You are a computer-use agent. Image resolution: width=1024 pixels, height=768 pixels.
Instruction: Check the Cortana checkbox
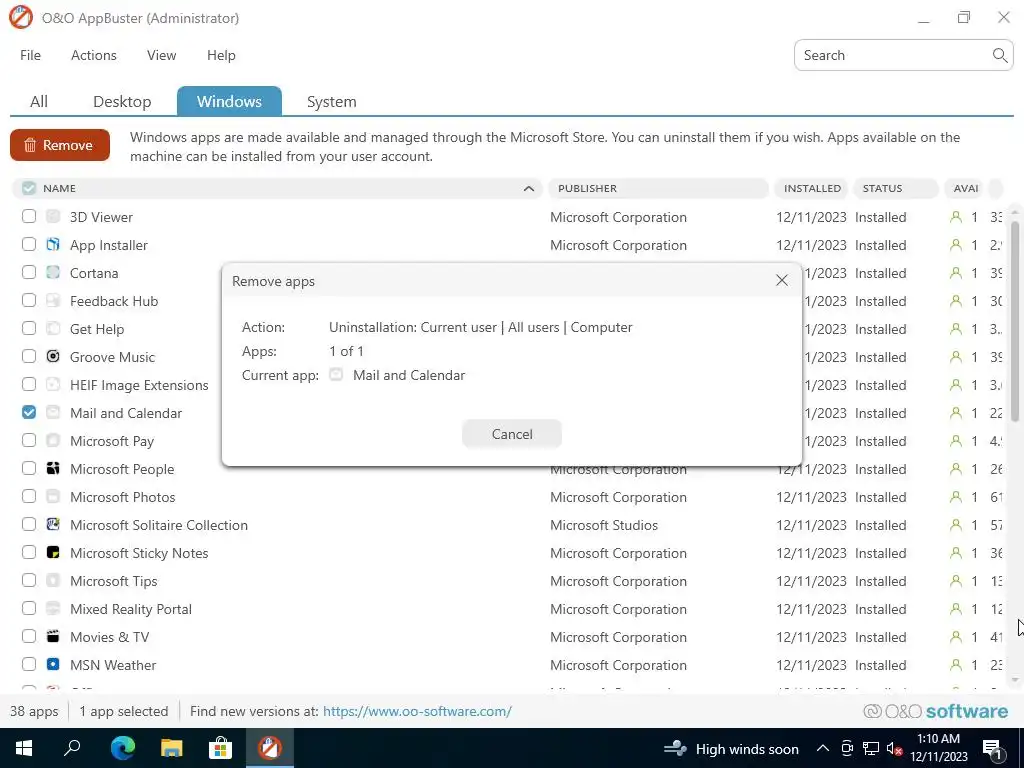[29, 272]
